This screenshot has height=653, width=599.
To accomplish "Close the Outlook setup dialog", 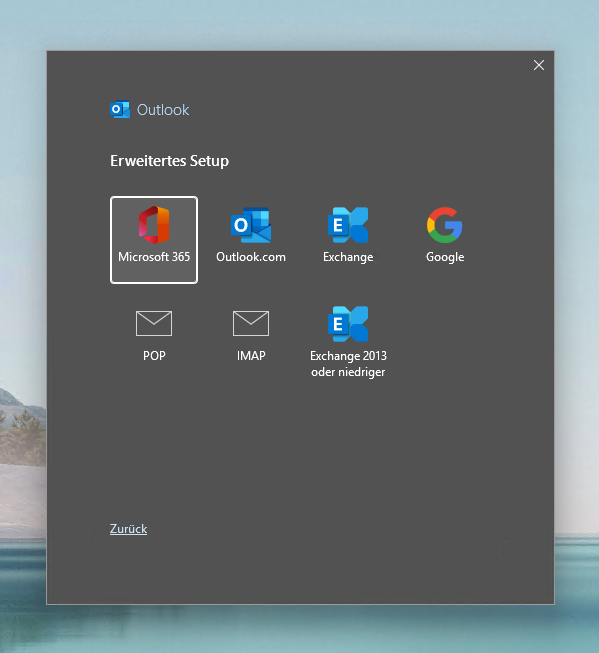I will pos(539,65).
